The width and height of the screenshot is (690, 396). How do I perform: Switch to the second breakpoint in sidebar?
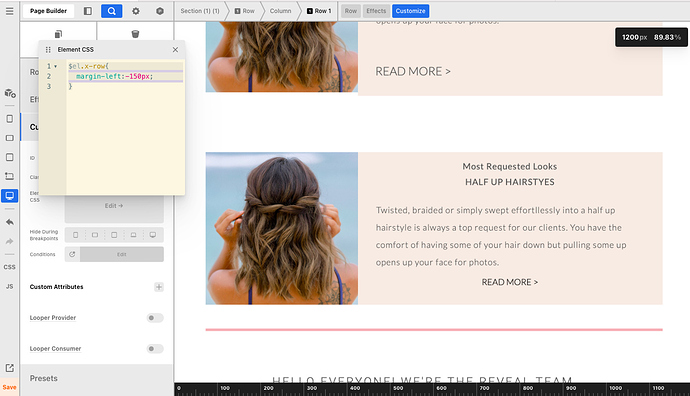pyautogui.click(x=10, y=138)
